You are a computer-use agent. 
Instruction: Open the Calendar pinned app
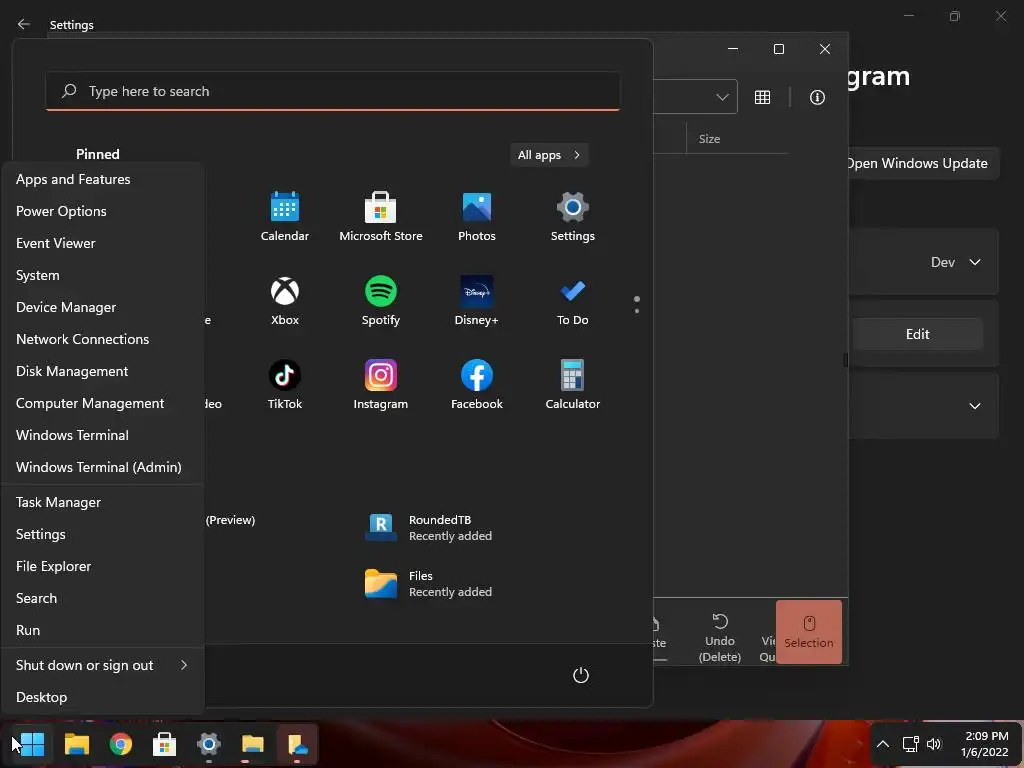click(x=285, y=216)
